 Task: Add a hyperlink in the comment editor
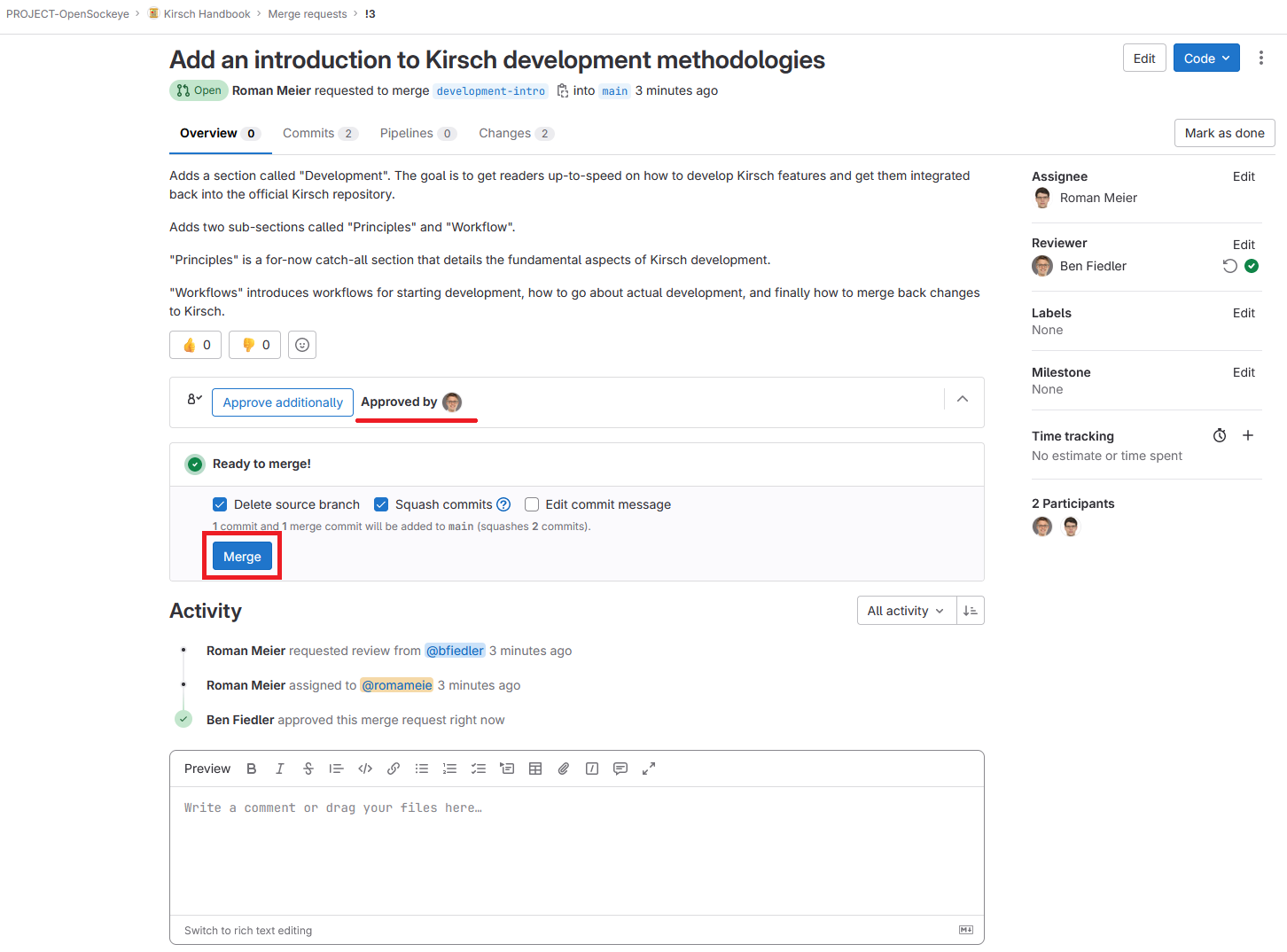(x=394, y=769)
